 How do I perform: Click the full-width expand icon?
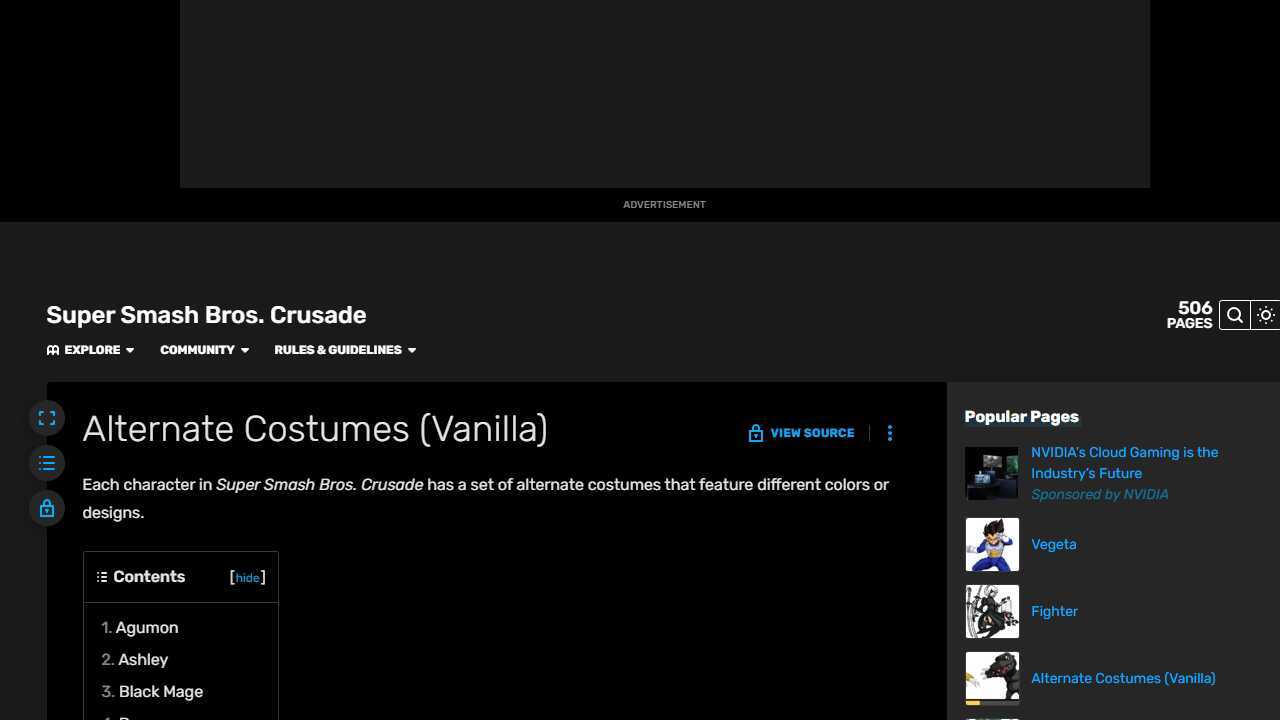point(47,418)
